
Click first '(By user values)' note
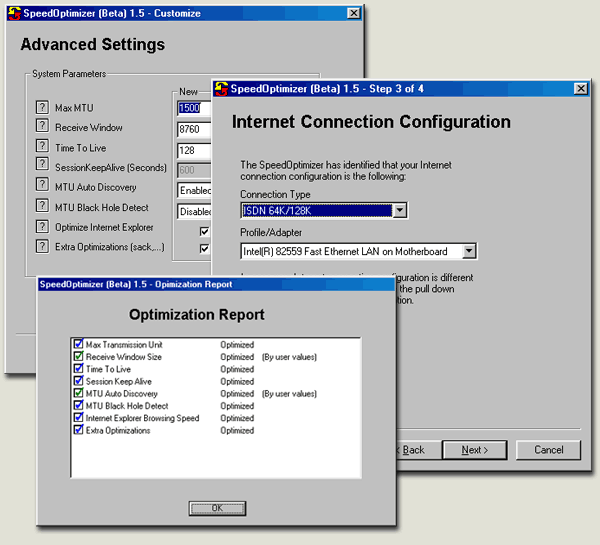click(x=289, y=357)
